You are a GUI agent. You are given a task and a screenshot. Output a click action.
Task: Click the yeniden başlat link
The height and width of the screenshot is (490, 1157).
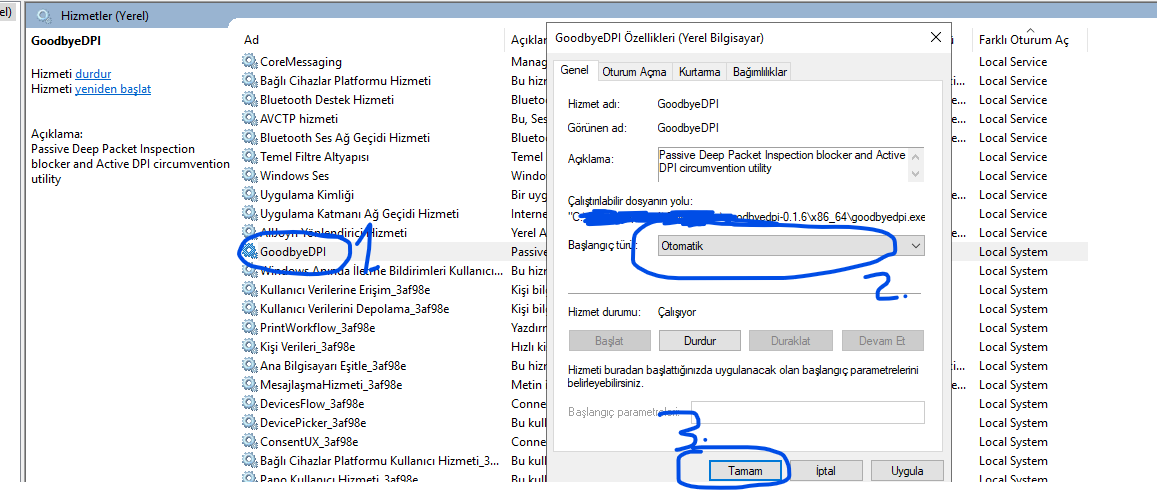coord(113,89)
